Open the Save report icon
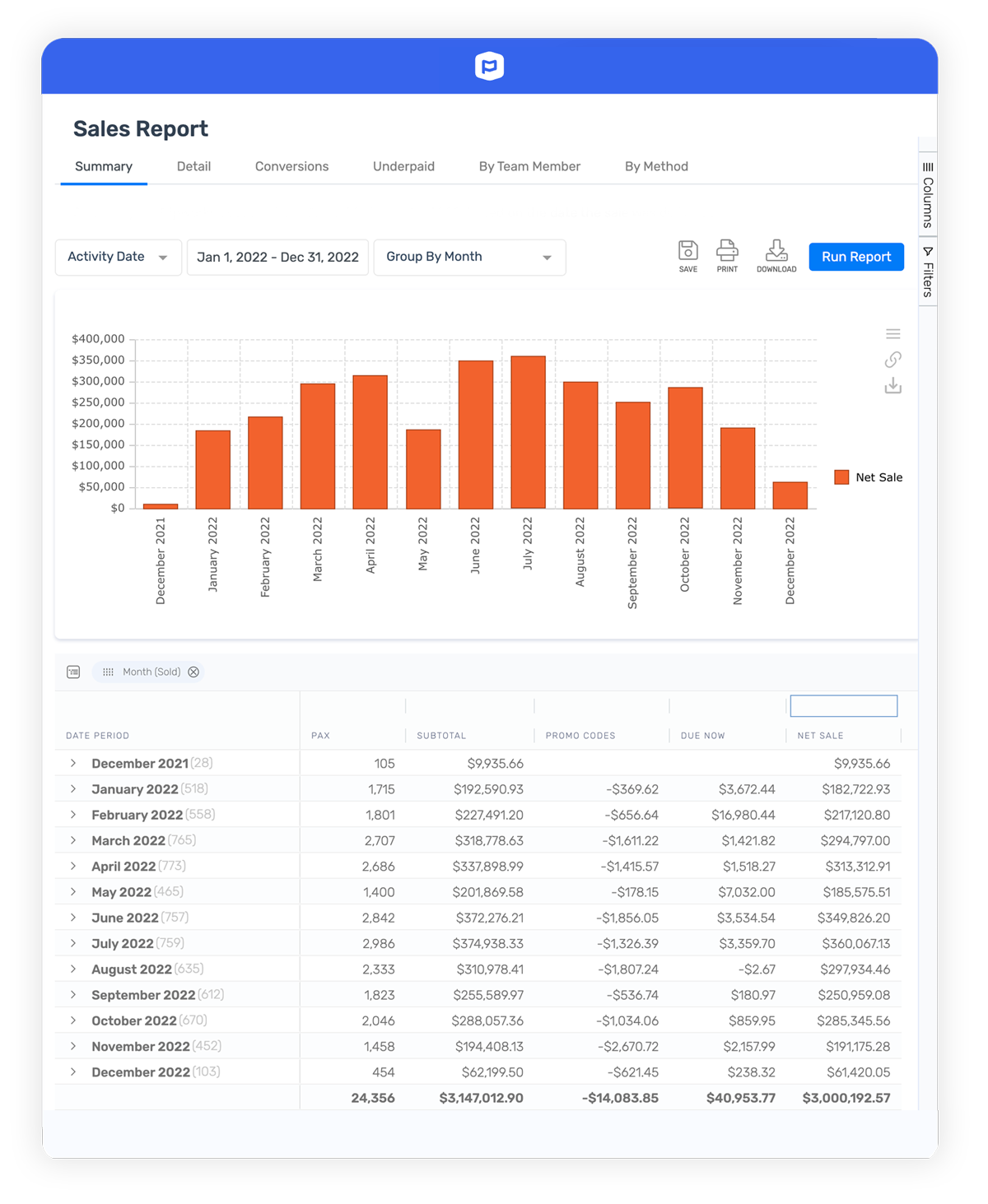The width and height of the screenshot is (988, 1204). click(688, 251)
